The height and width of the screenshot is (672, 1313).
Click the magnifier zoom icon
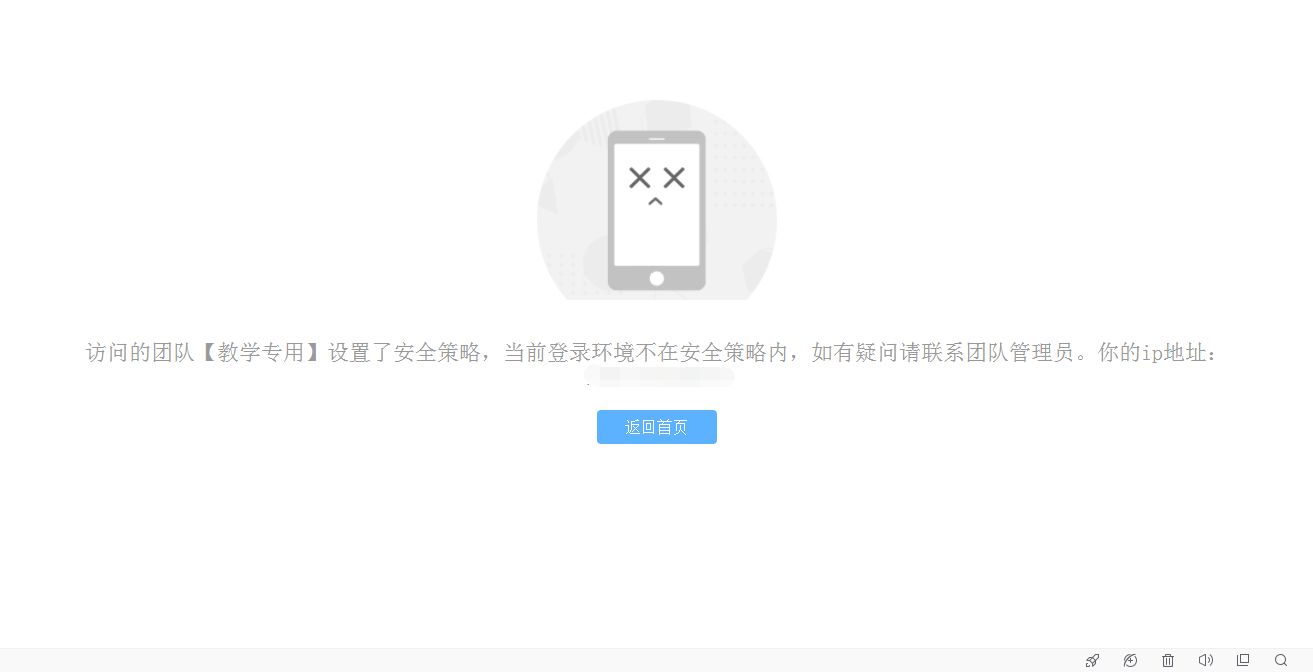tap(1281, 660)
